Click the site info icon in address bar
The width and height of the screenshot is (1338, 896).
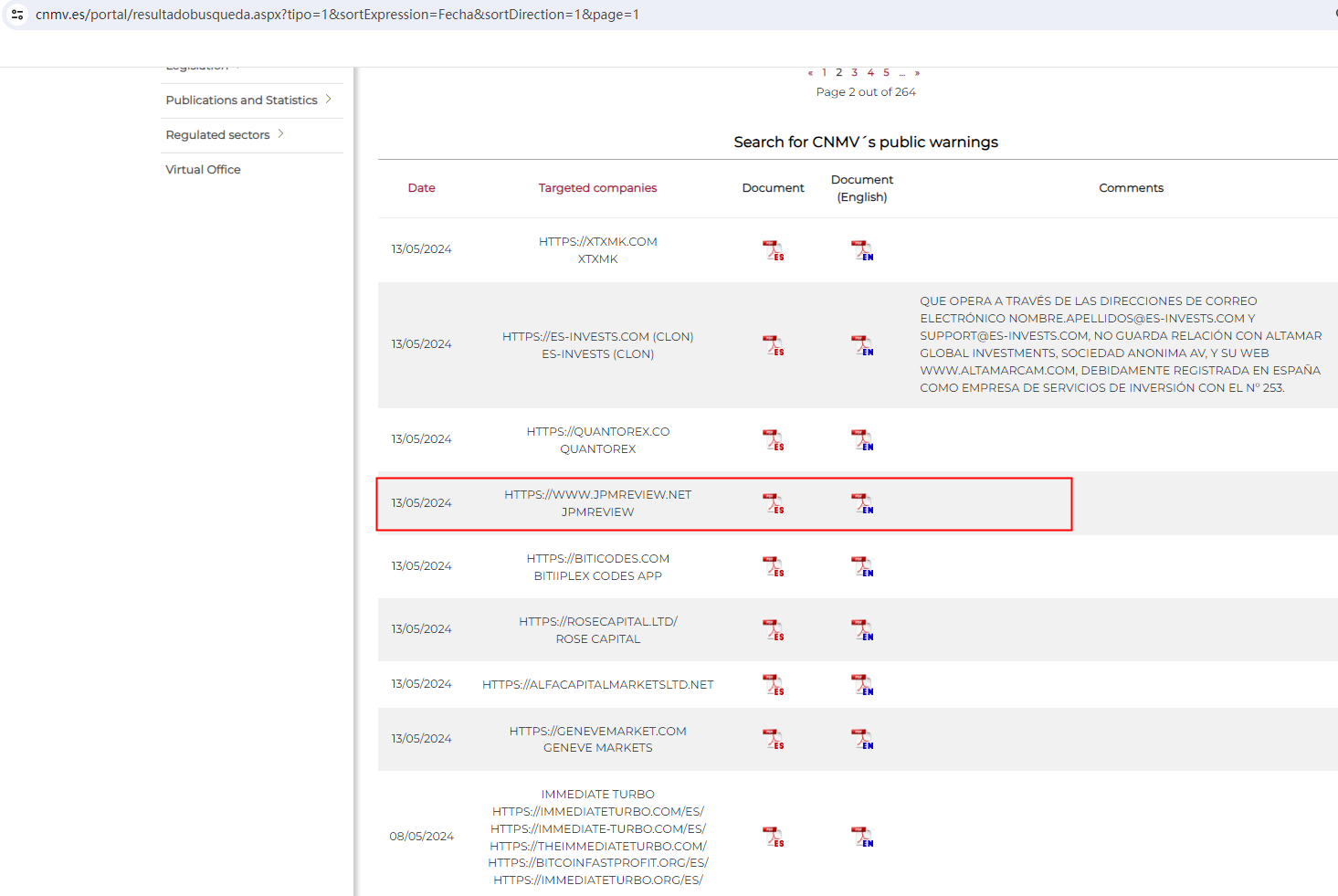pyautogui.click(x=17, y=15)
